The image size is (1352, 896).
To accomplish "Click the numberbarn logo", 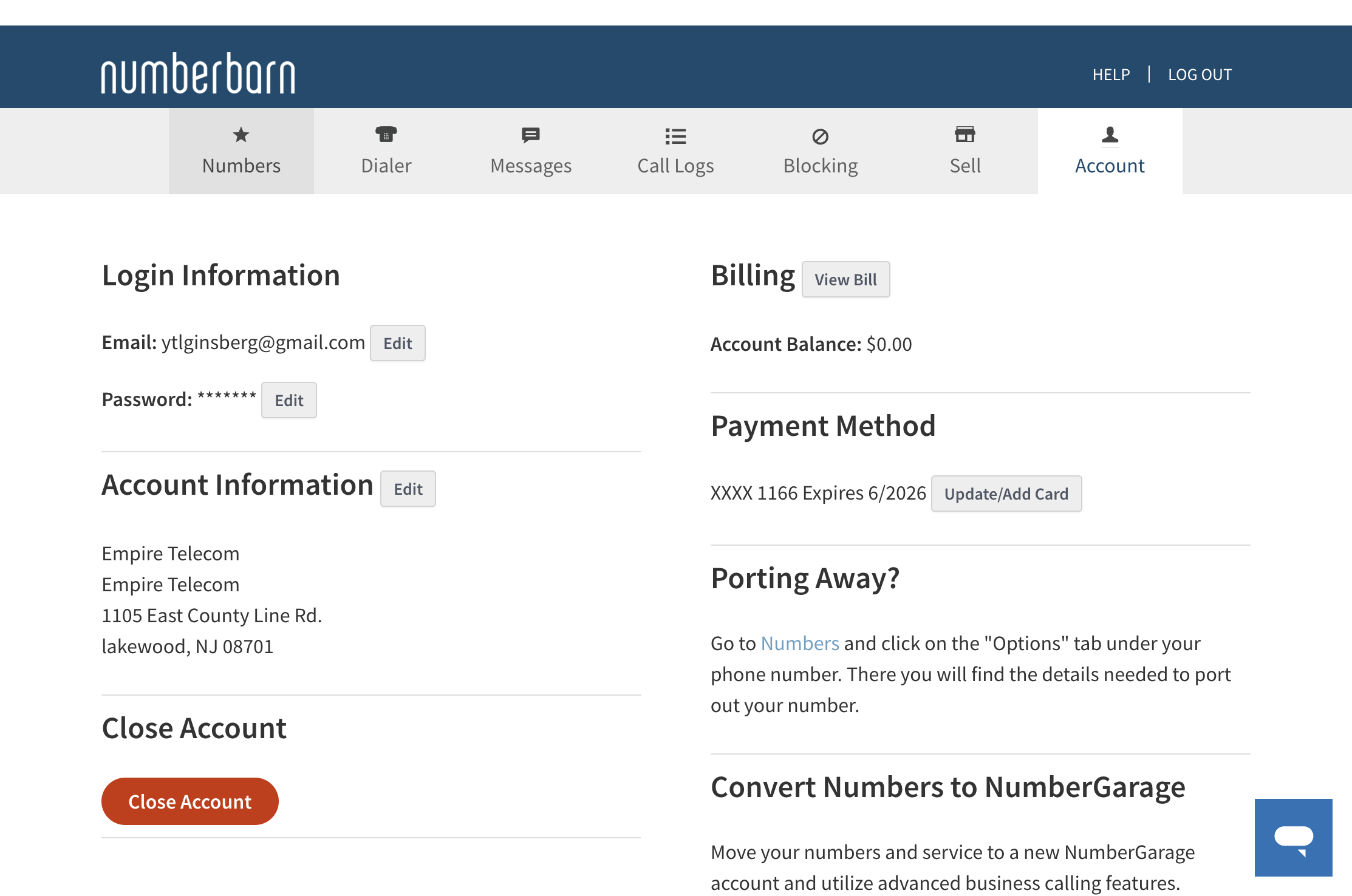I will (x=198, y=73).
